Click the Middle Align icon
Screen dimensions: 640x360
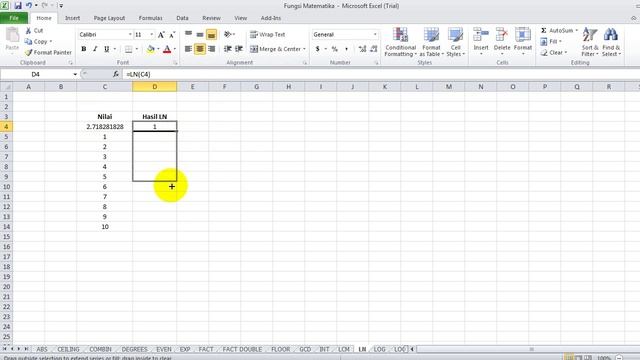200,35
